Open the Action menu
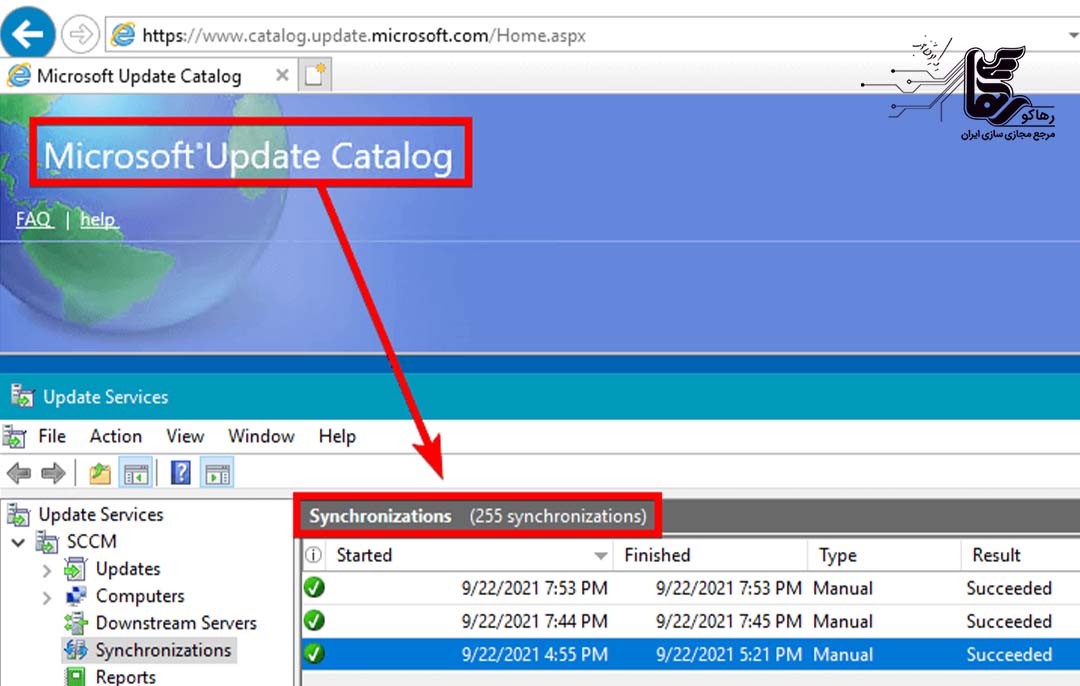 click(116, 436)
